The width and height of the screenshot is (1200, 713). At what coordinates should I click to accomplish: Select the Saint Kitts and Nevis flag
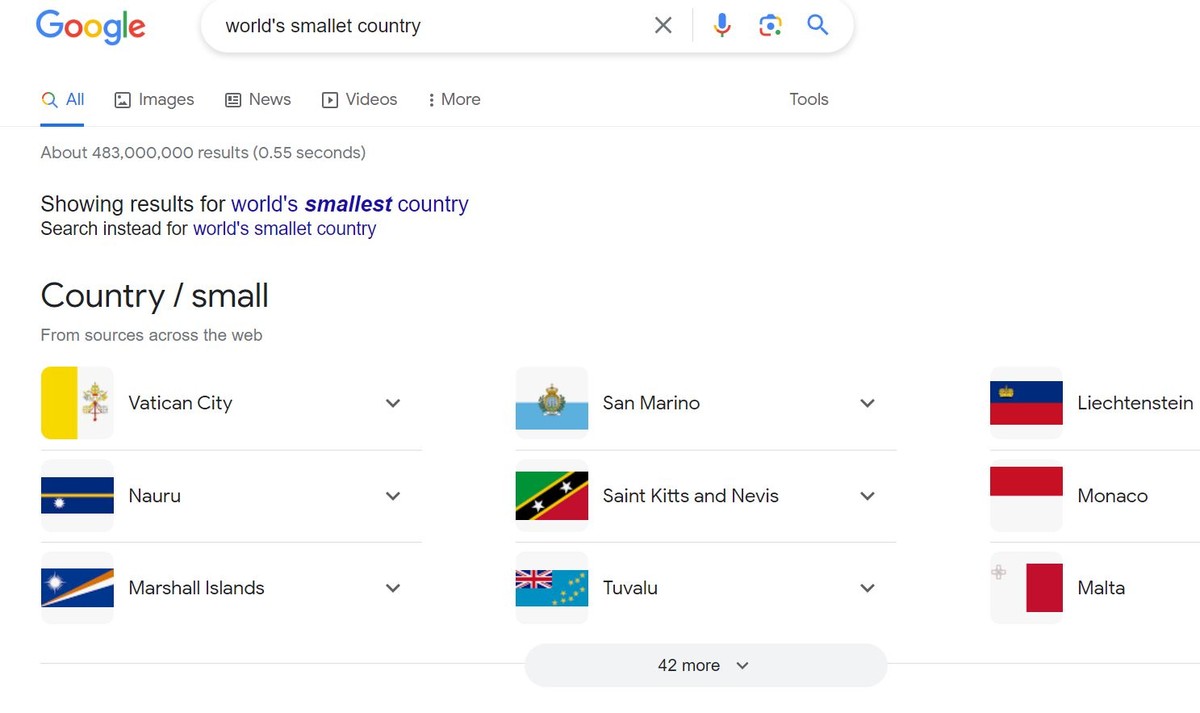click(x=552, y=496)
